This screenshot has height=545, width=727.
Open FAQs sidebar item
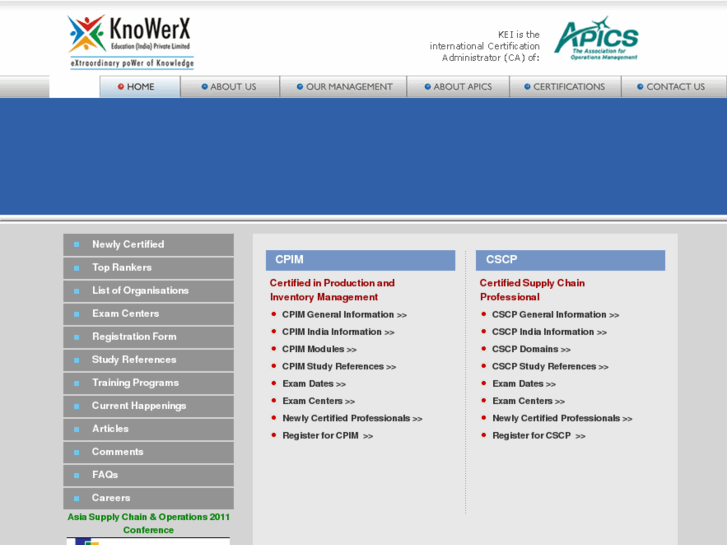tap(148, 475)
